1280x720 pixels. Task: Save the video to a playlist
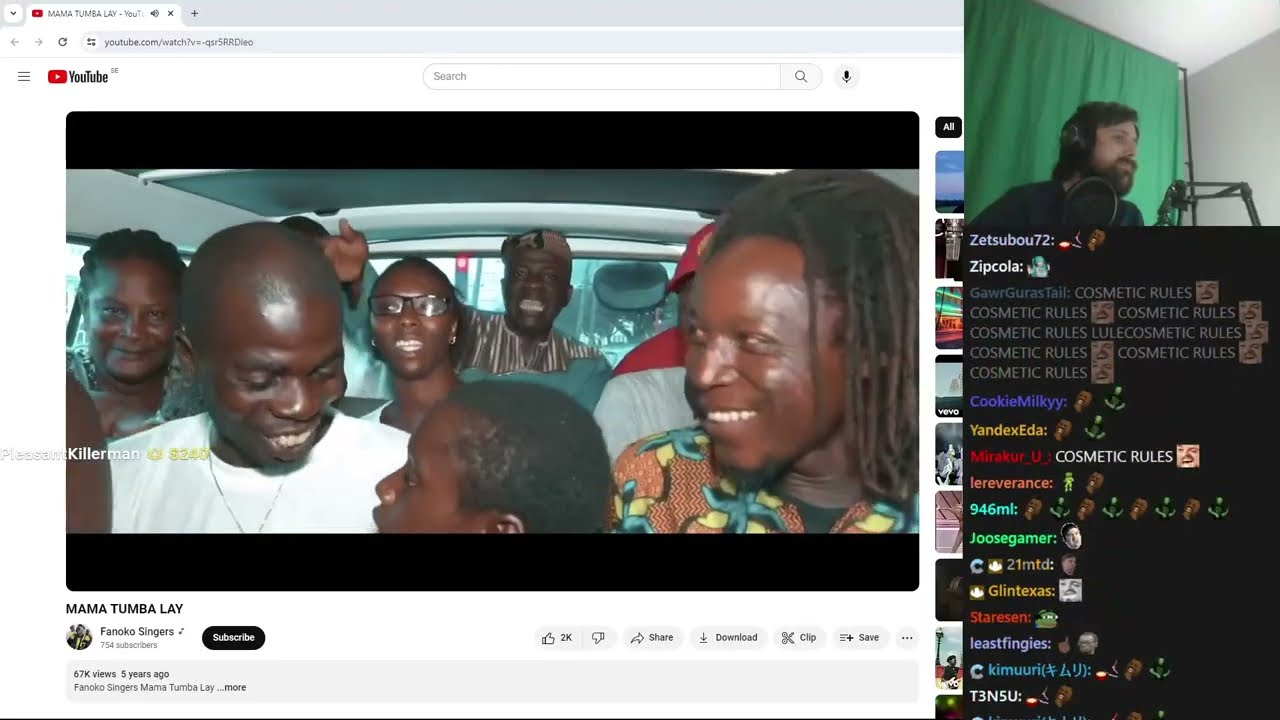860,638
